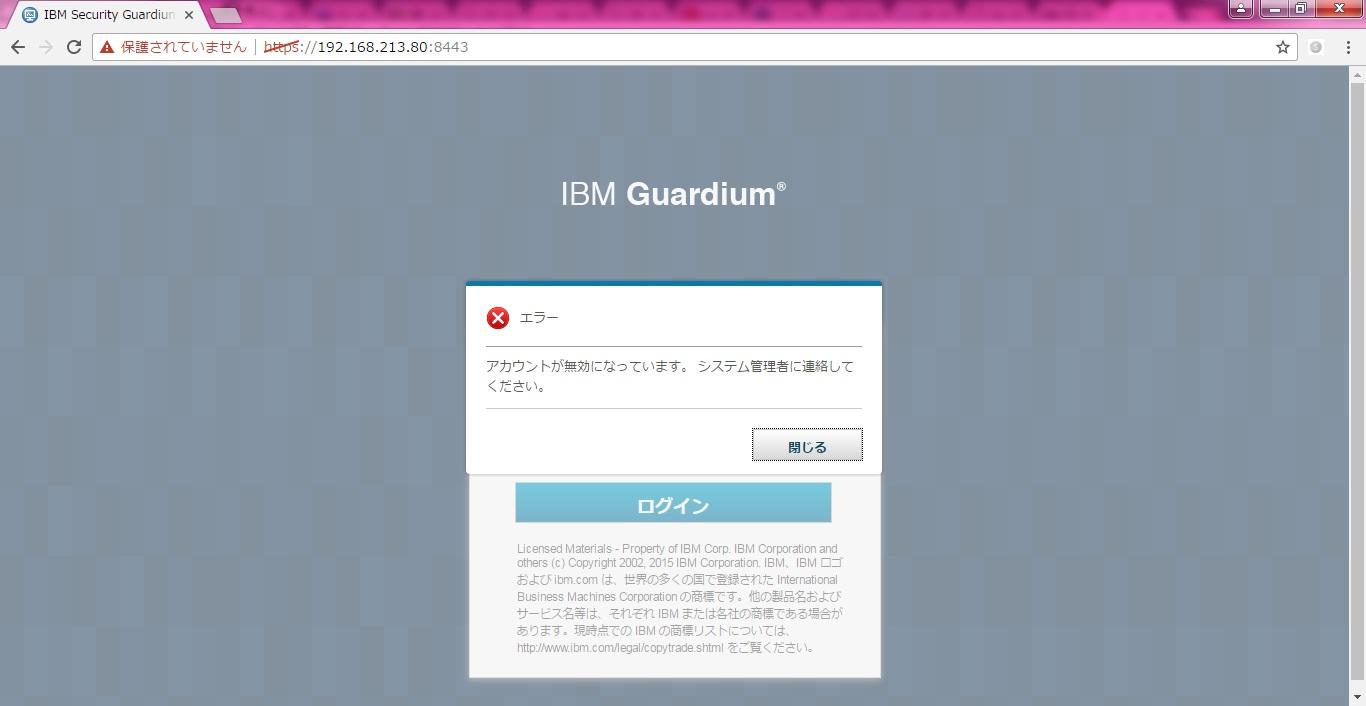Click the 保護されていません security label

point(184,47)
